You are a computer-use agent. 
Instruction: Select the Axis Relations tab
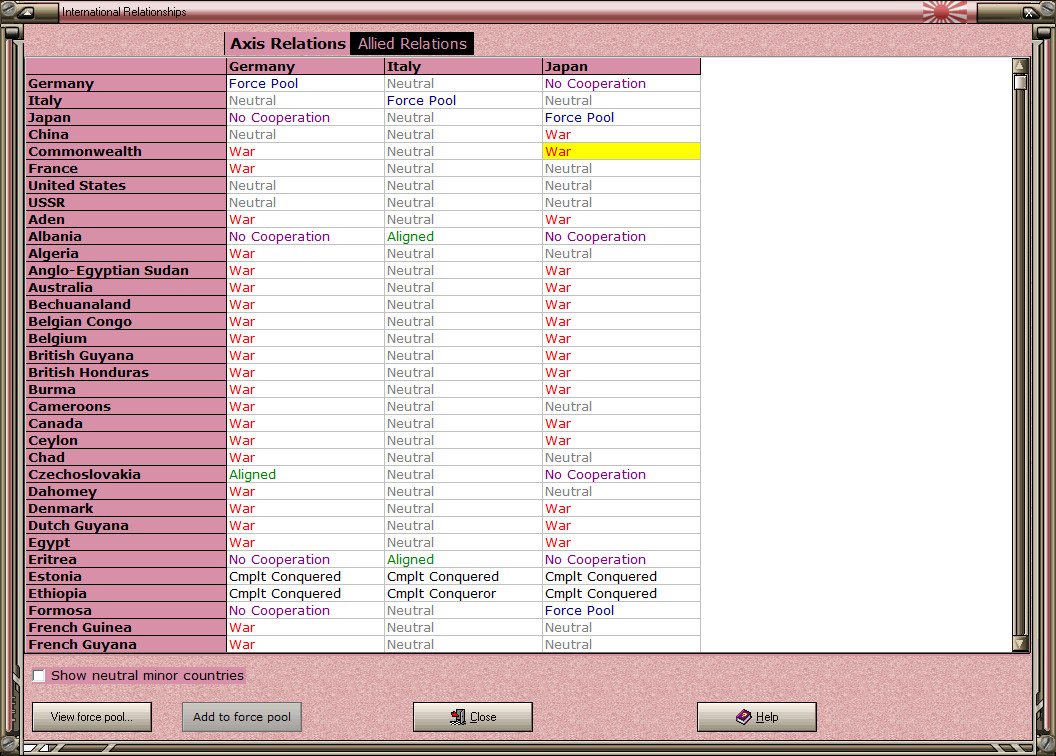tap(288, 44)
